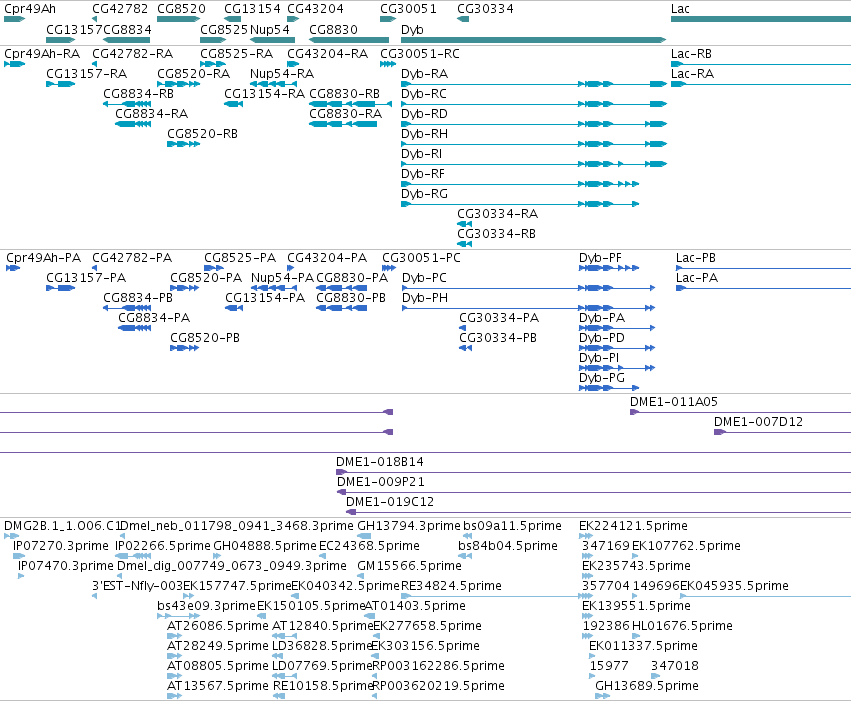Select the CG30051 gene label
This screenshot has height=701, width=851.
tap(408, 9)
